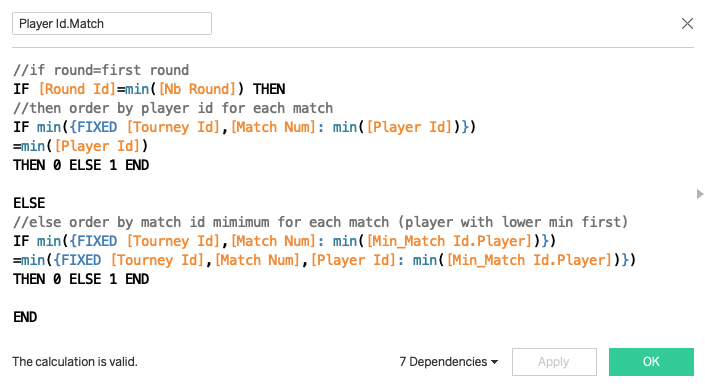Click second 'THEN 0 ELSE 1 END' line
705x386 pixels.
(81, 280)
